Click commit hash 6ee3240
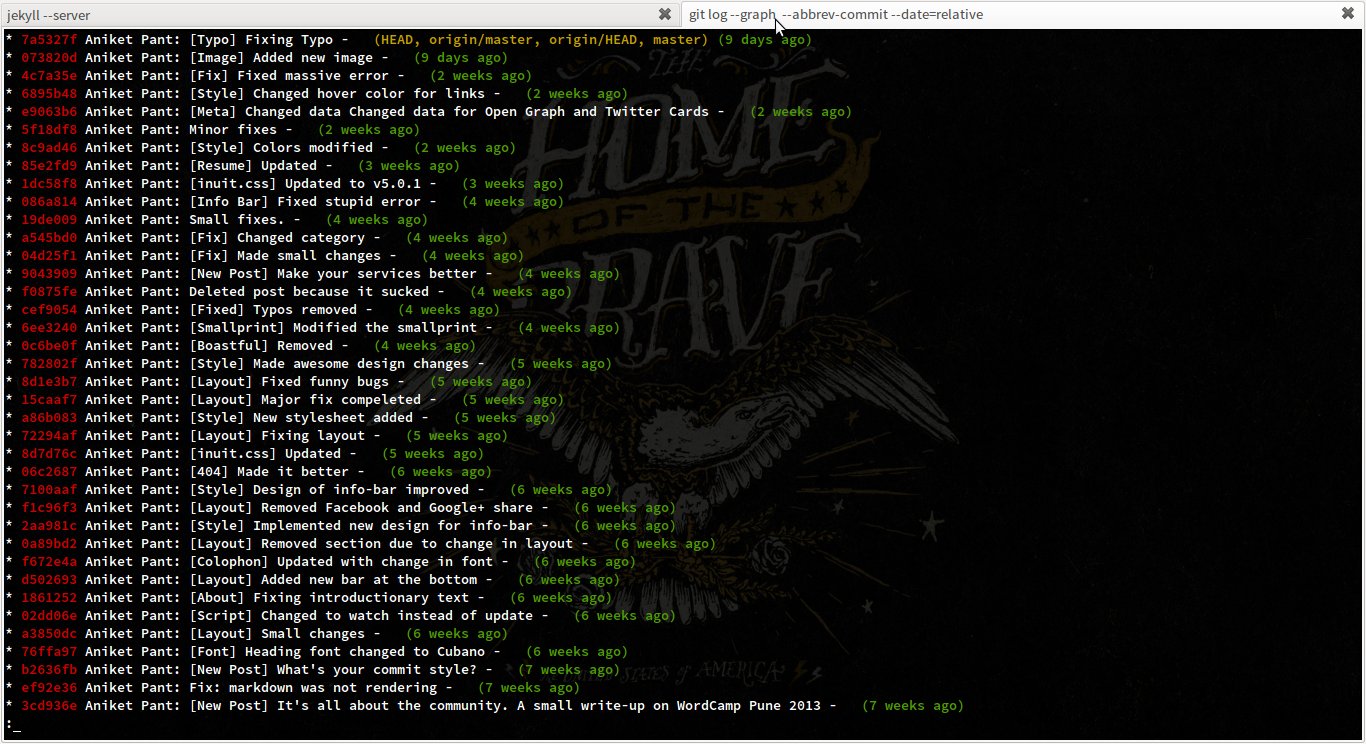The width and height of the screenshot is (1366, 744). [49, 328]
